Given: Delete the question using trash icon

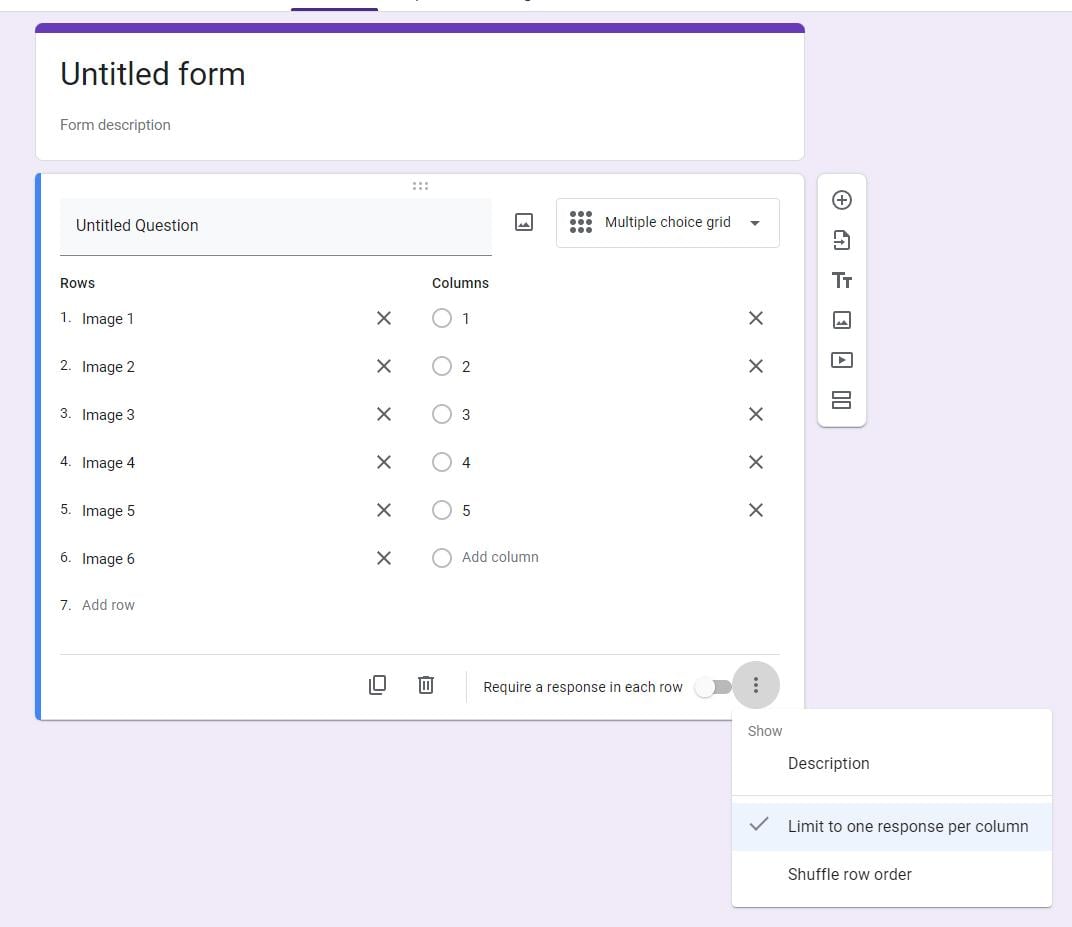Looking at the screenshot, I should 426,685.
